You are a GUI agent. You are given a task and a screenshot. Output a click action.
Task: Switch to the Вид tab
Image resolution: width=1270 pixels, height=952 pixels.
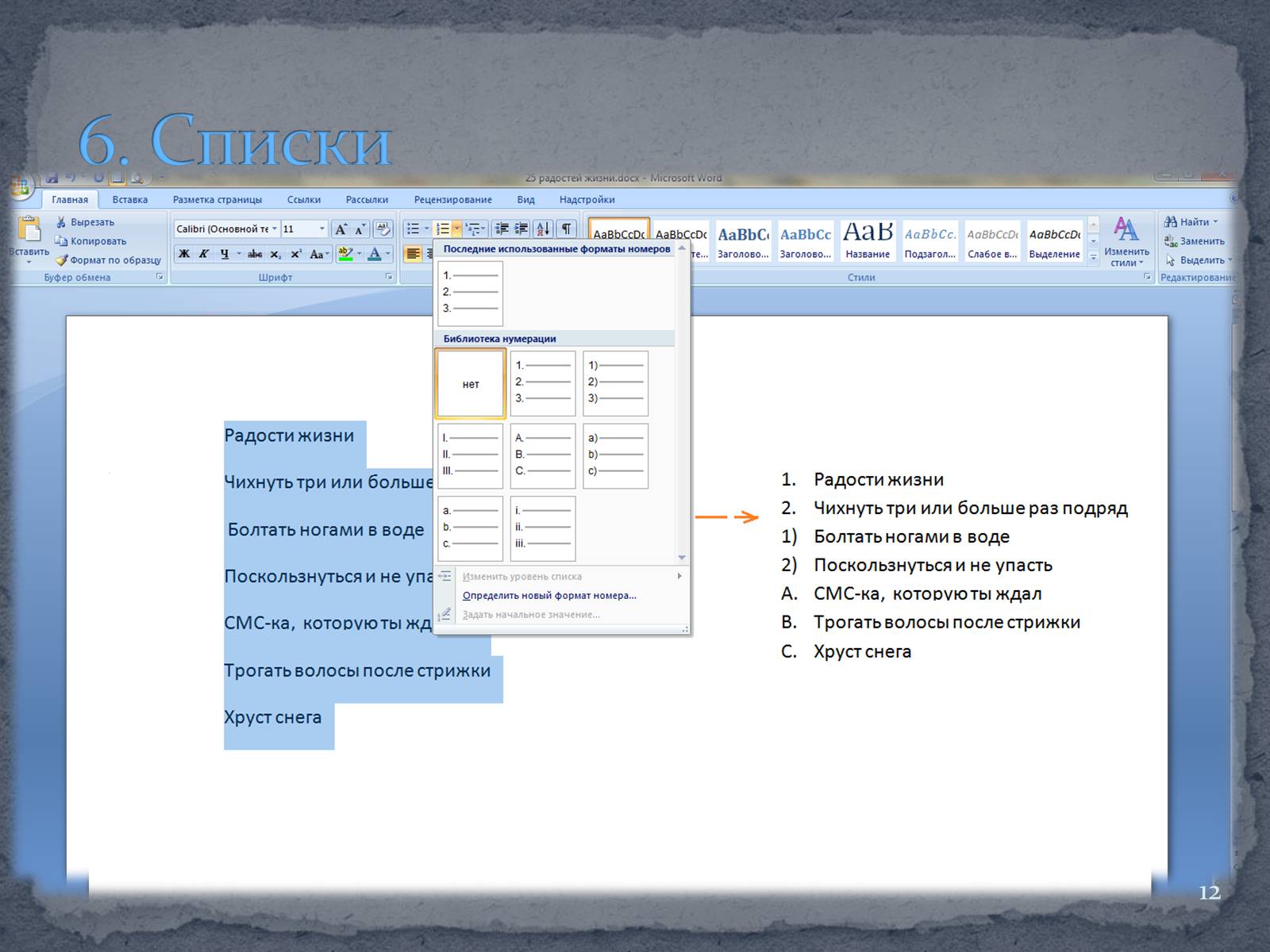[525, 200]
